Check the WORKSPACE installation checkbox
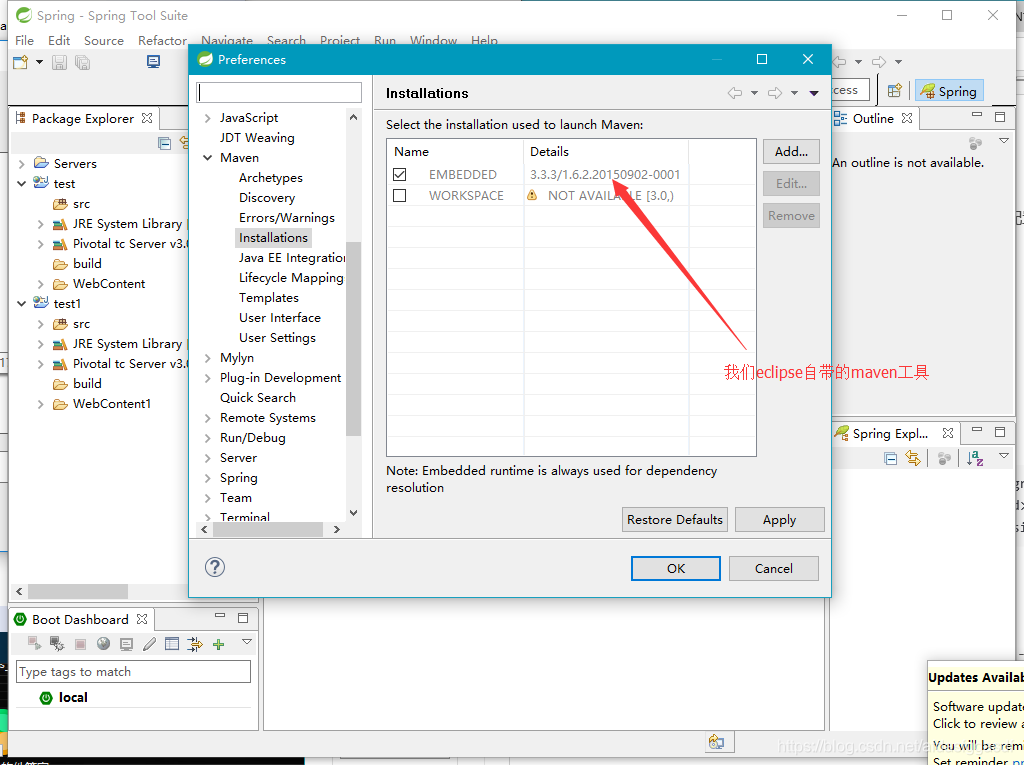The width and height of the screenshot is (1024, 765). pos(400,195)
